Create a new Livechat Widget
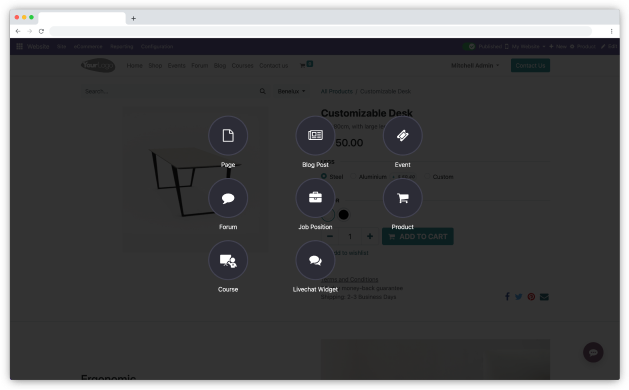Viewport: 629px width, 390px height. point(315,260)
